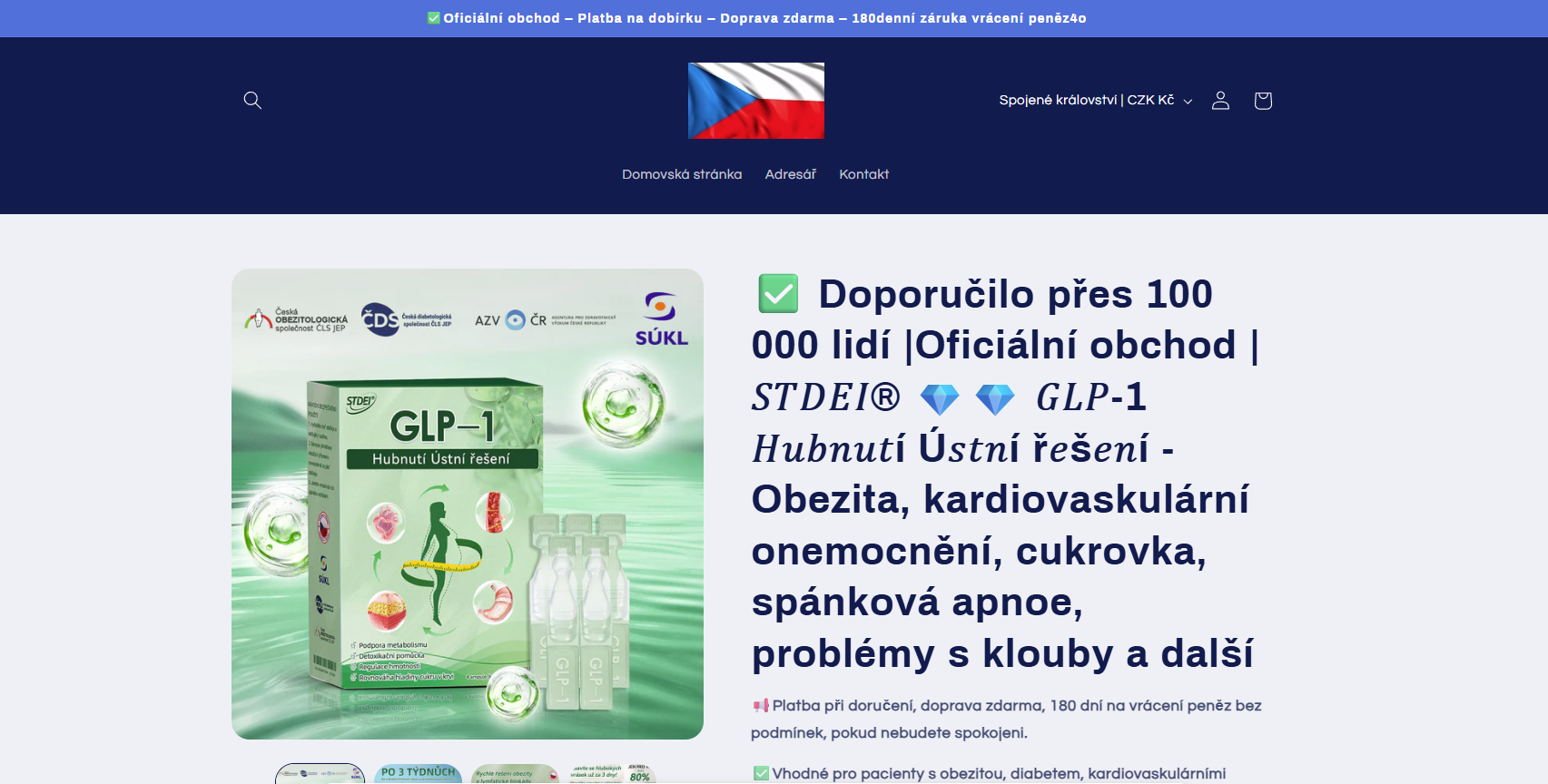Open the shopping cart icon
Image resolution: width=1548 pixels, height=784 pixels.
coord(1262,100)
